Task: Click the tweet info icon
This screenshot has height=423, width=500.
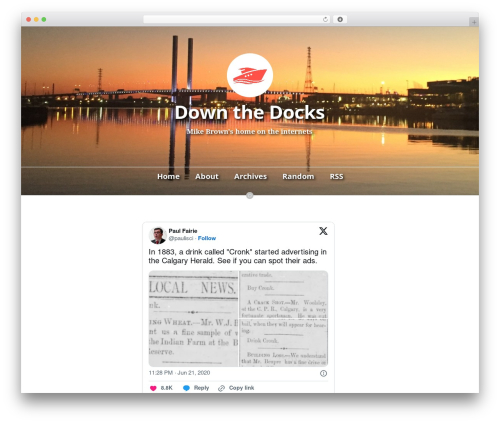Action: (323, 373)
